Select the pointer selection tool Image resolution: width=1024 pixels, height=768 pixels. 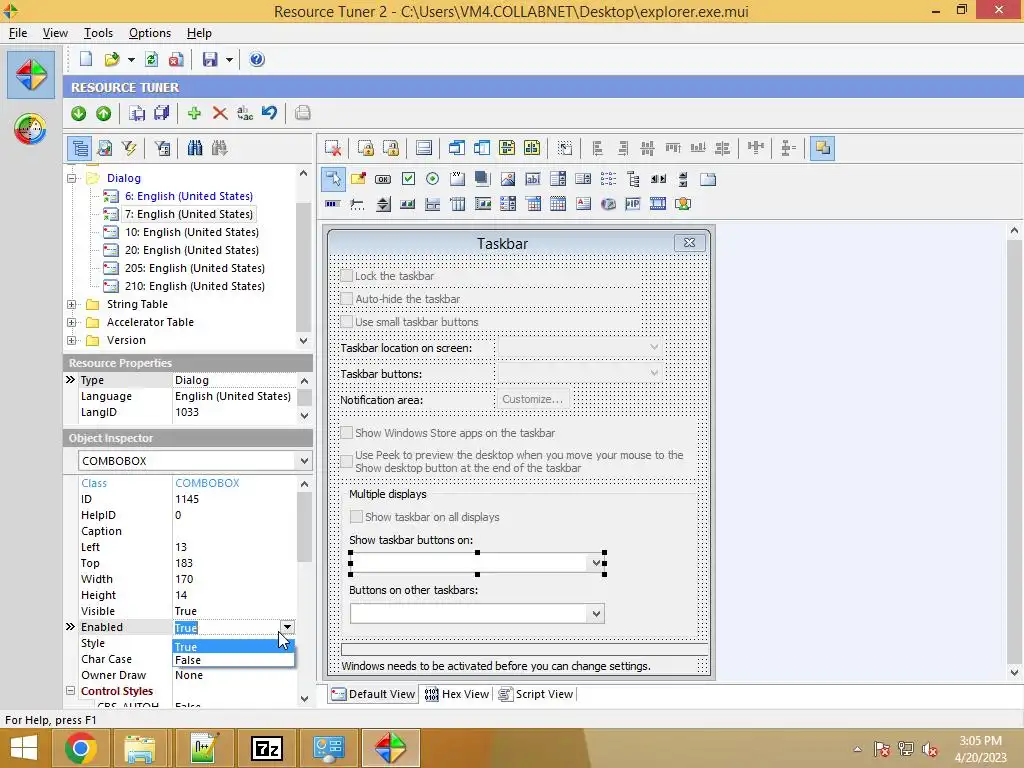pyautogui.click(x=333, y=178)
